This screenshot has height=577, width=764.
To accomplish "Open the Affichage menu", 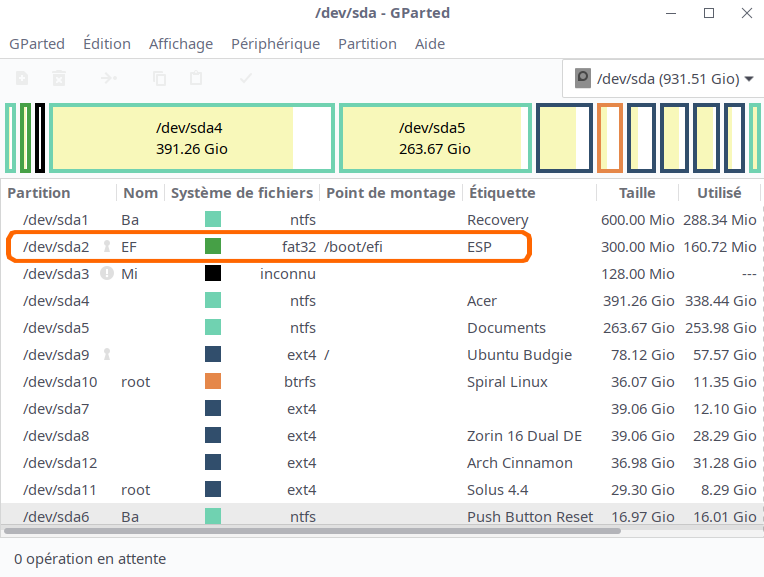I will 181,44.
